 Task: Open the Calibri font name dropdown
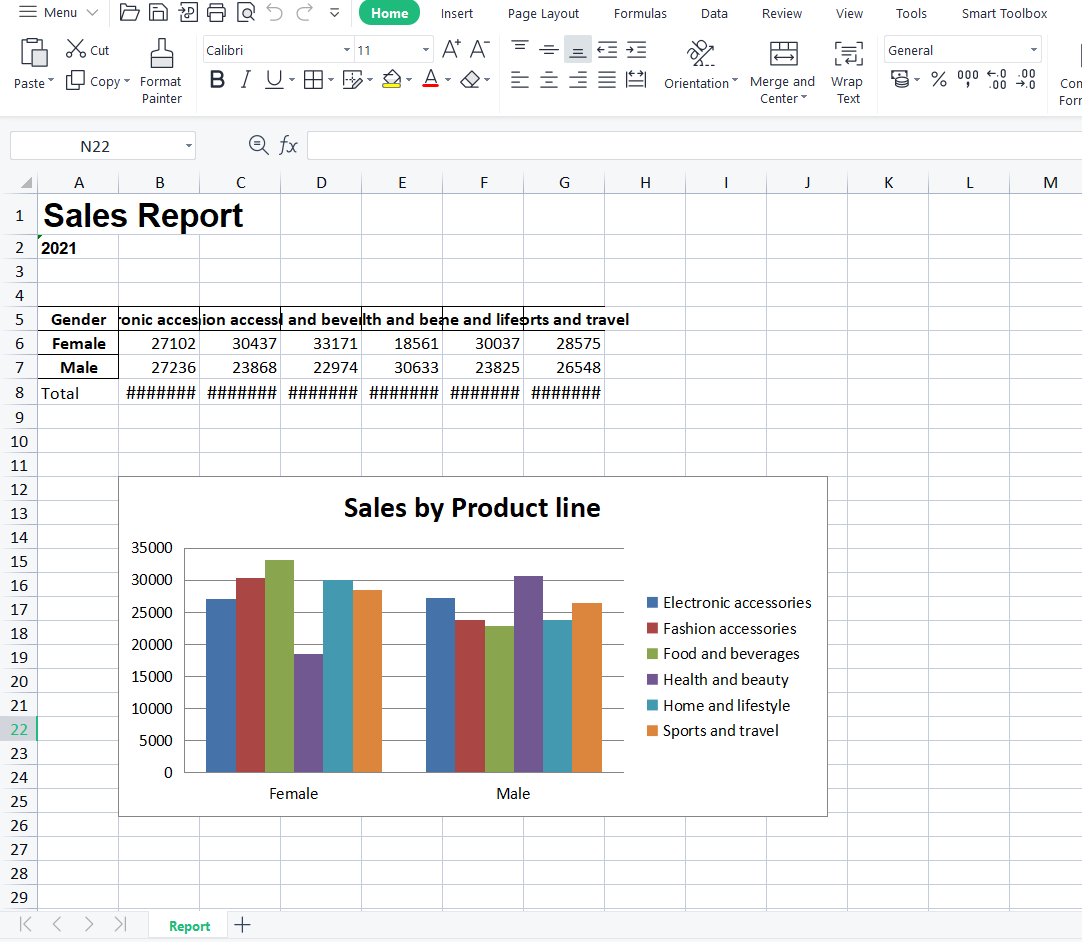pos(346,50)
